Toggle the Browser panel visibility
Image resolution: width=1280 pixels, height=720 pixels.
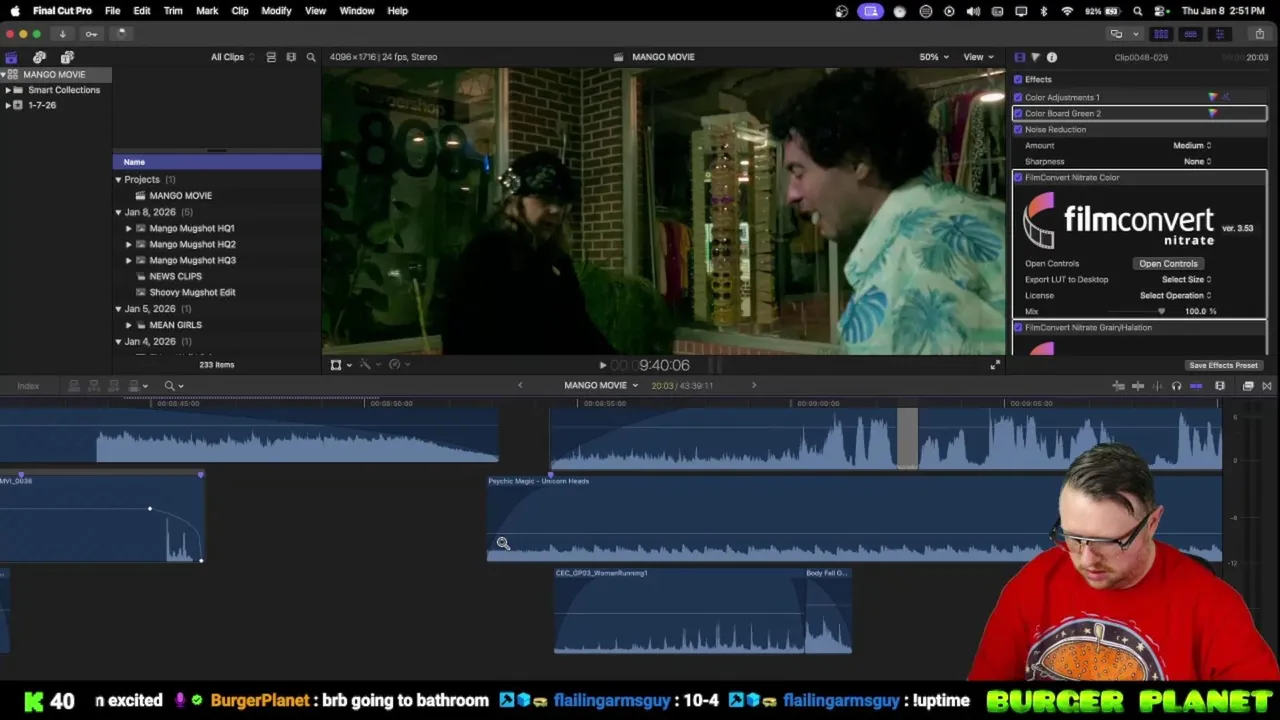point(1160,33)
